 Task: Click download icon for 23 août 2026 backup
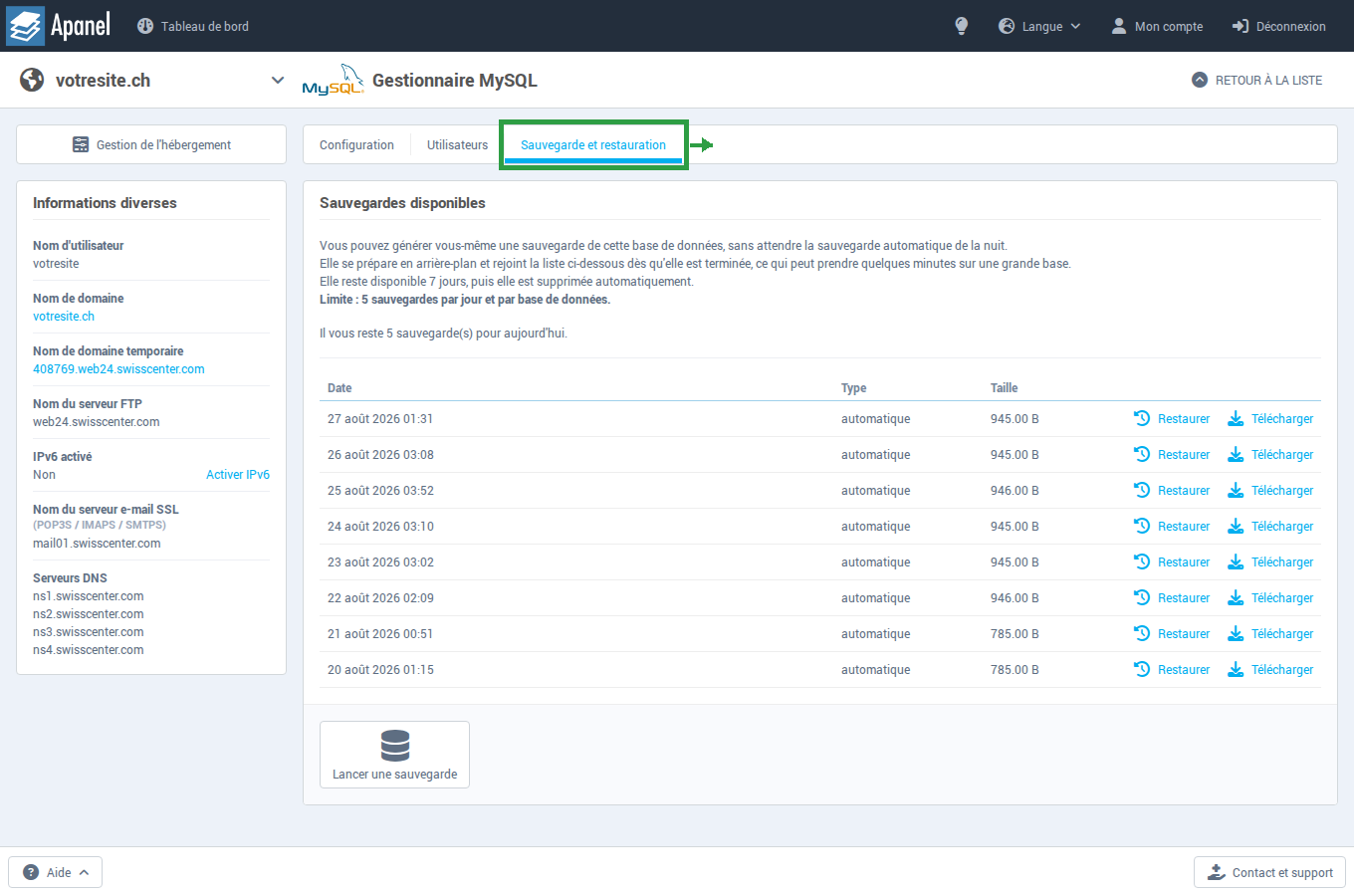[x=1236, y=561]
